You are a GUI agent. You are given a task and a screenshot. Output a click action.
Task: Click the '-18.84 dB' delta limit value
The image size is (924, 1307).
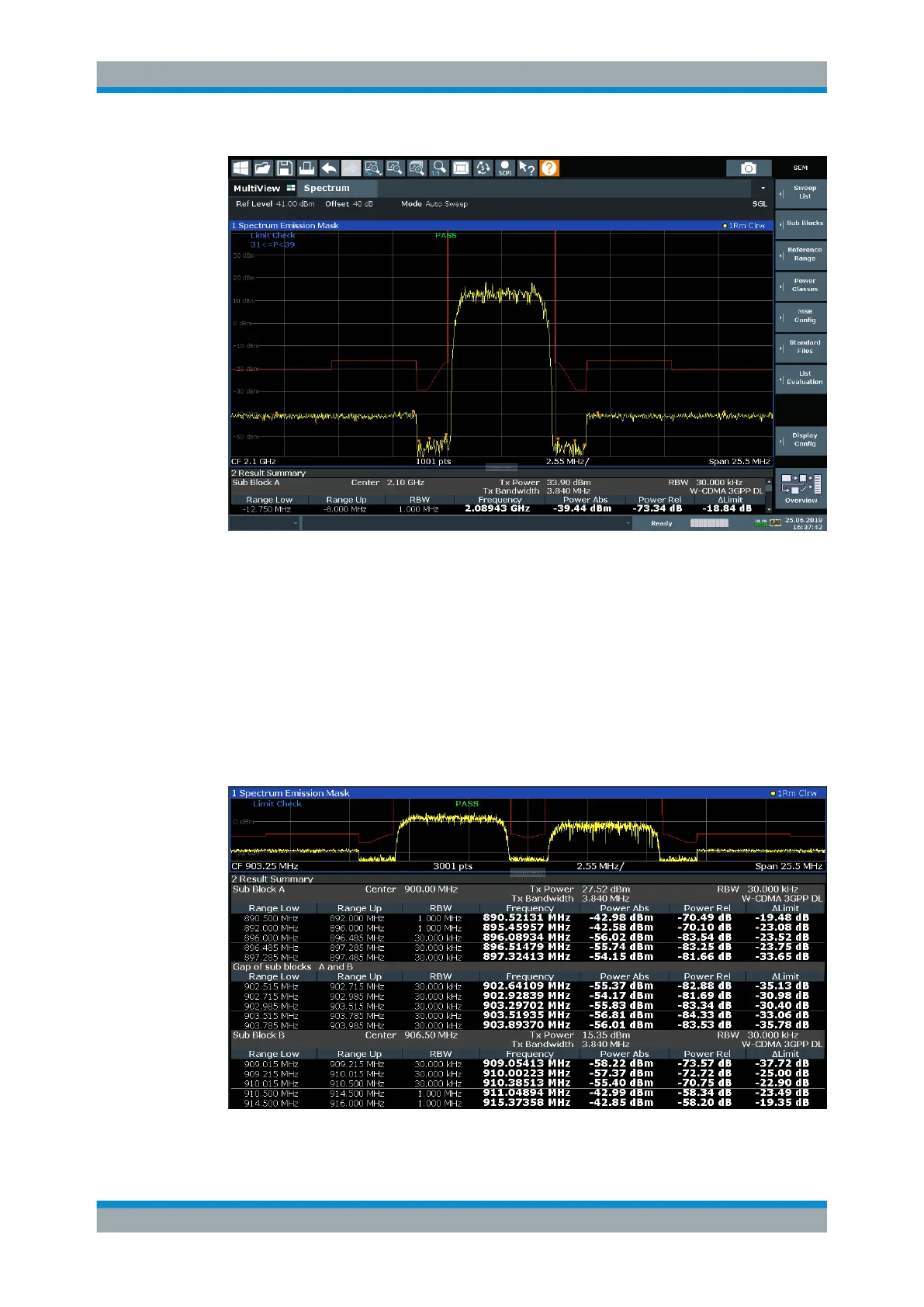click(727, 509)
